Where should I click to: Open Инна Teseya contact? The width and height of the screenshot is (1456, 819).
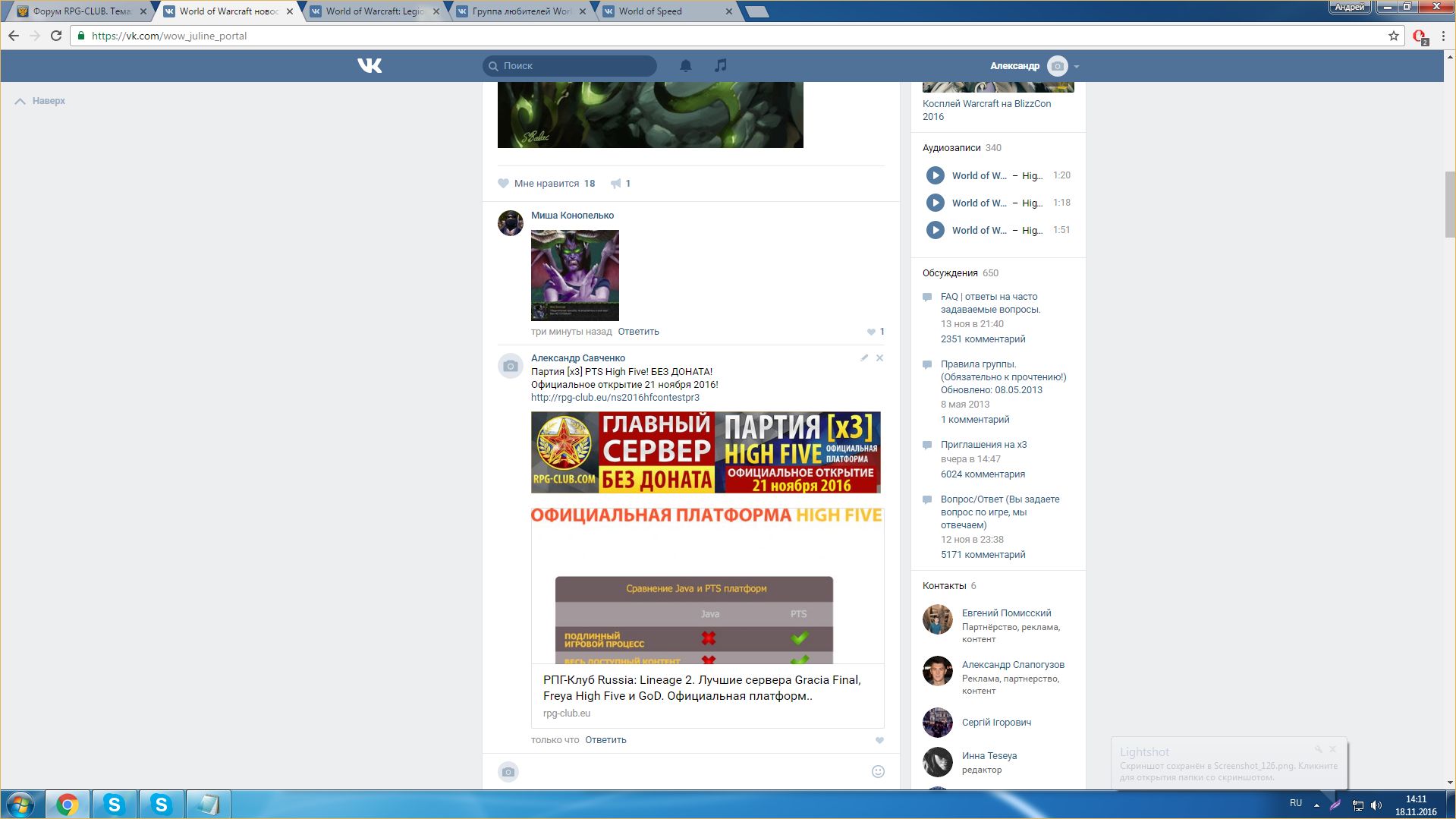point(989,756)
